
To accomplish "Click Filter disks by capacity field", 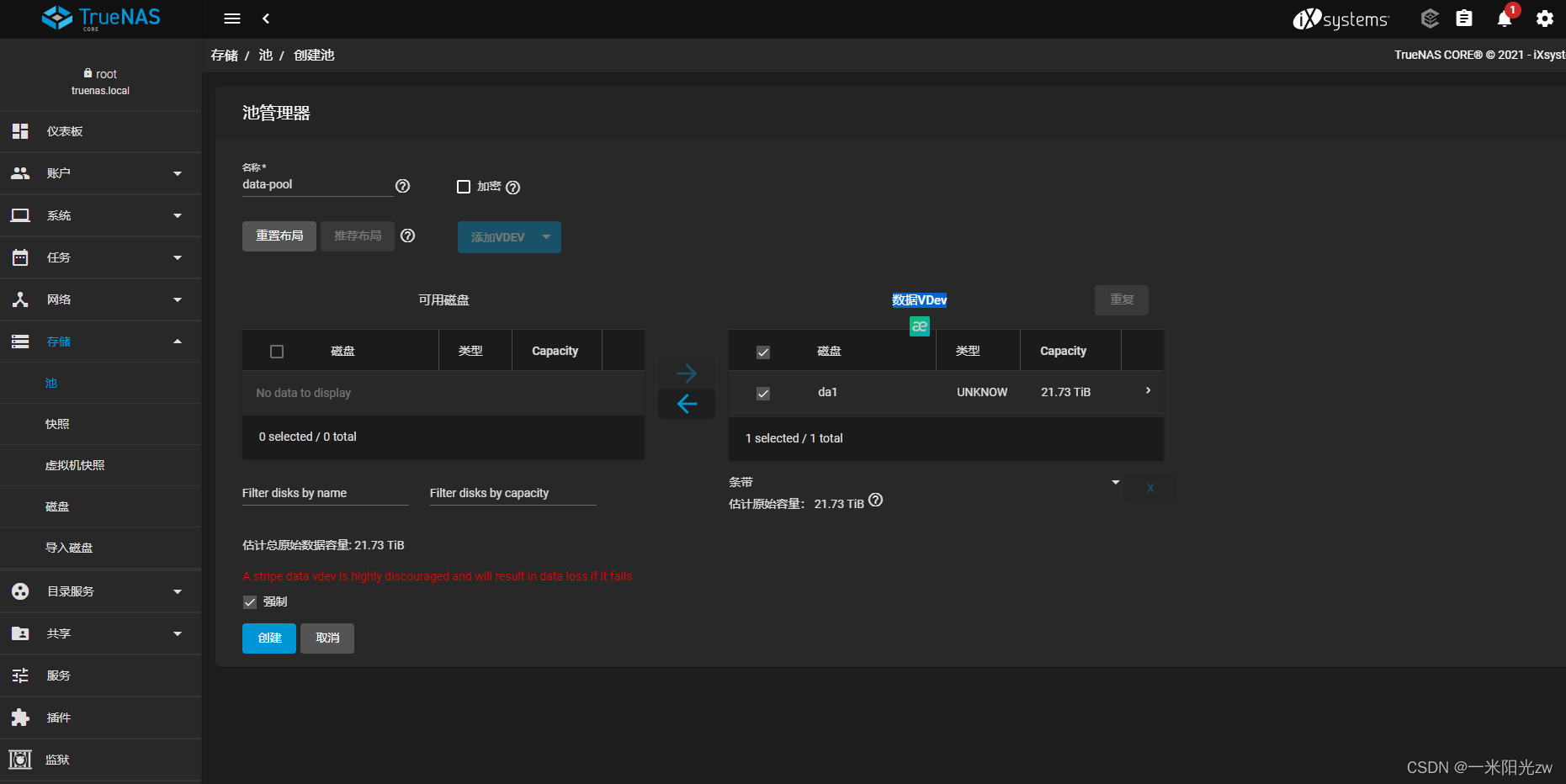I will point(513,493).
